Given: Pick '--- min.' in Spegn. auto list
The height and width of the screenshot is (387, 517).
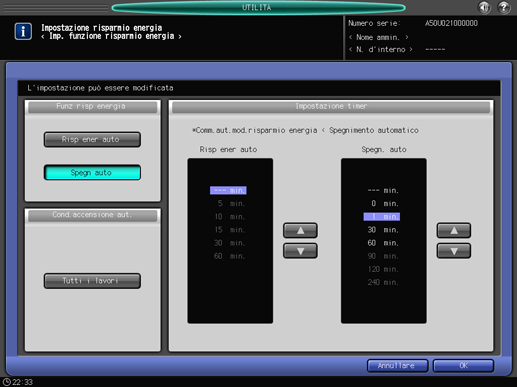Looking at the screenshot, I should click(382, 190).
